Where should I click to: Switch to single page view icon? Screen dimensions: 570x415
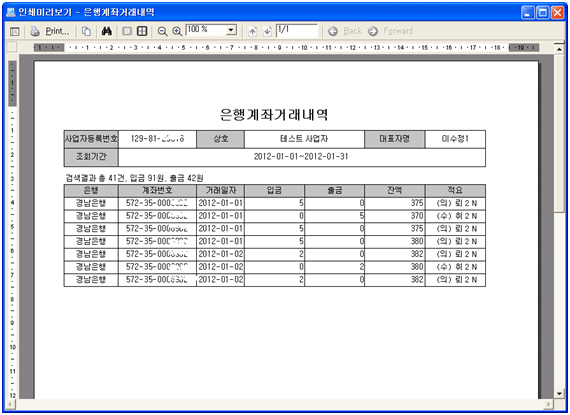coord(127,31)
